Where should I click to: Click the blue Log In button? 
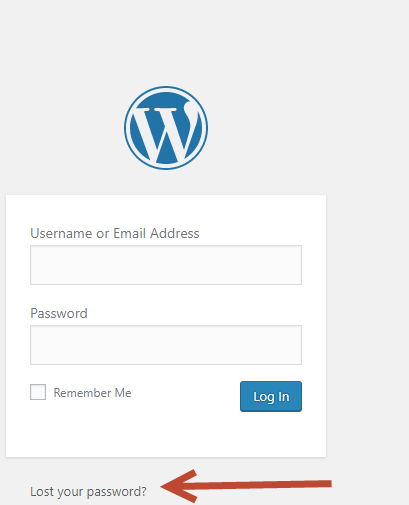pos(271,396)
